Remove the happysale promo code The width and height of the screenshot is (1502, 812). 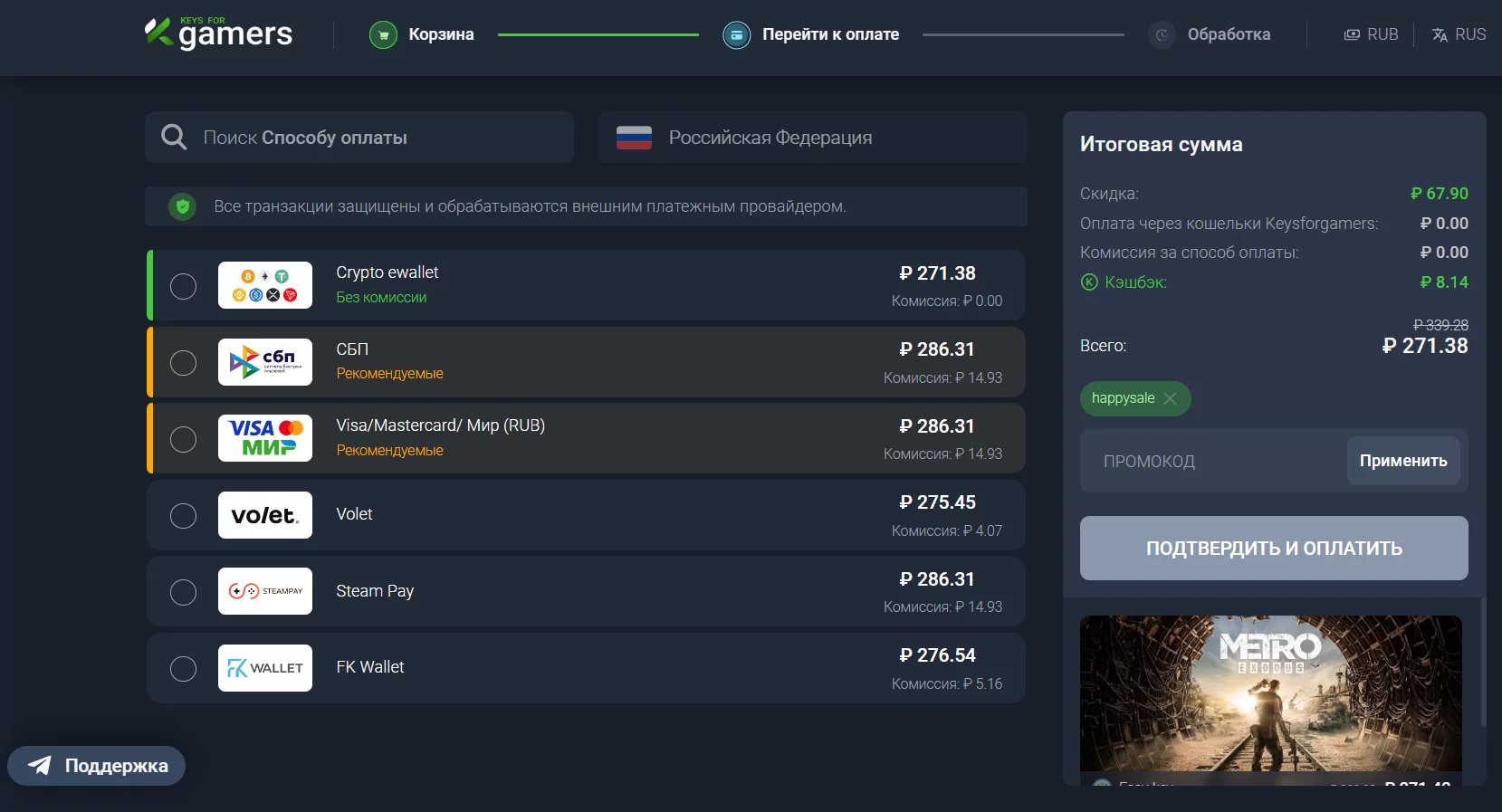click(x=1171, y=398)
